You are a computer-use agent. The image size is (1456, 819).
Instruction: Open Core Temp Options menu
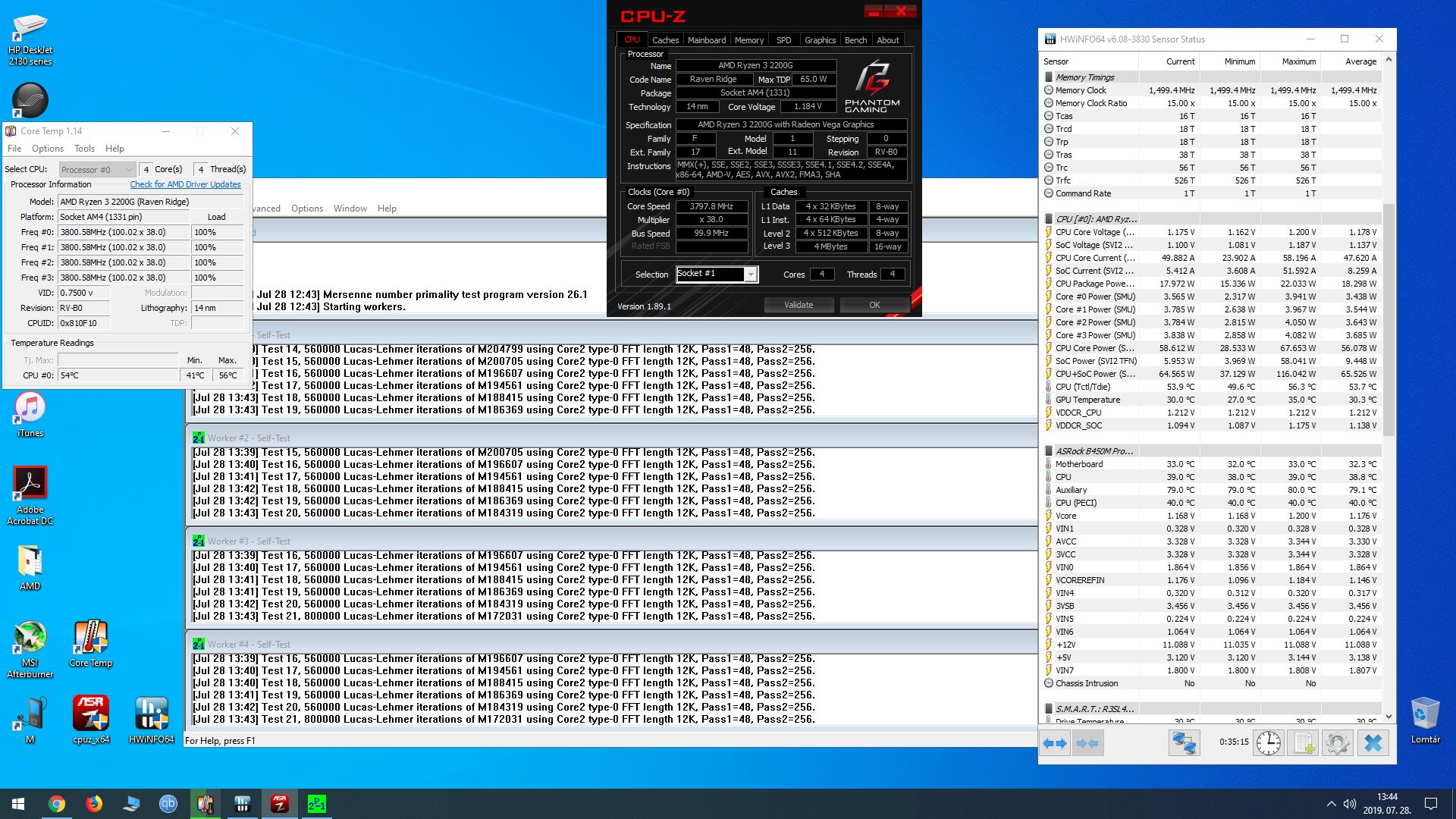tap(47, 149)
